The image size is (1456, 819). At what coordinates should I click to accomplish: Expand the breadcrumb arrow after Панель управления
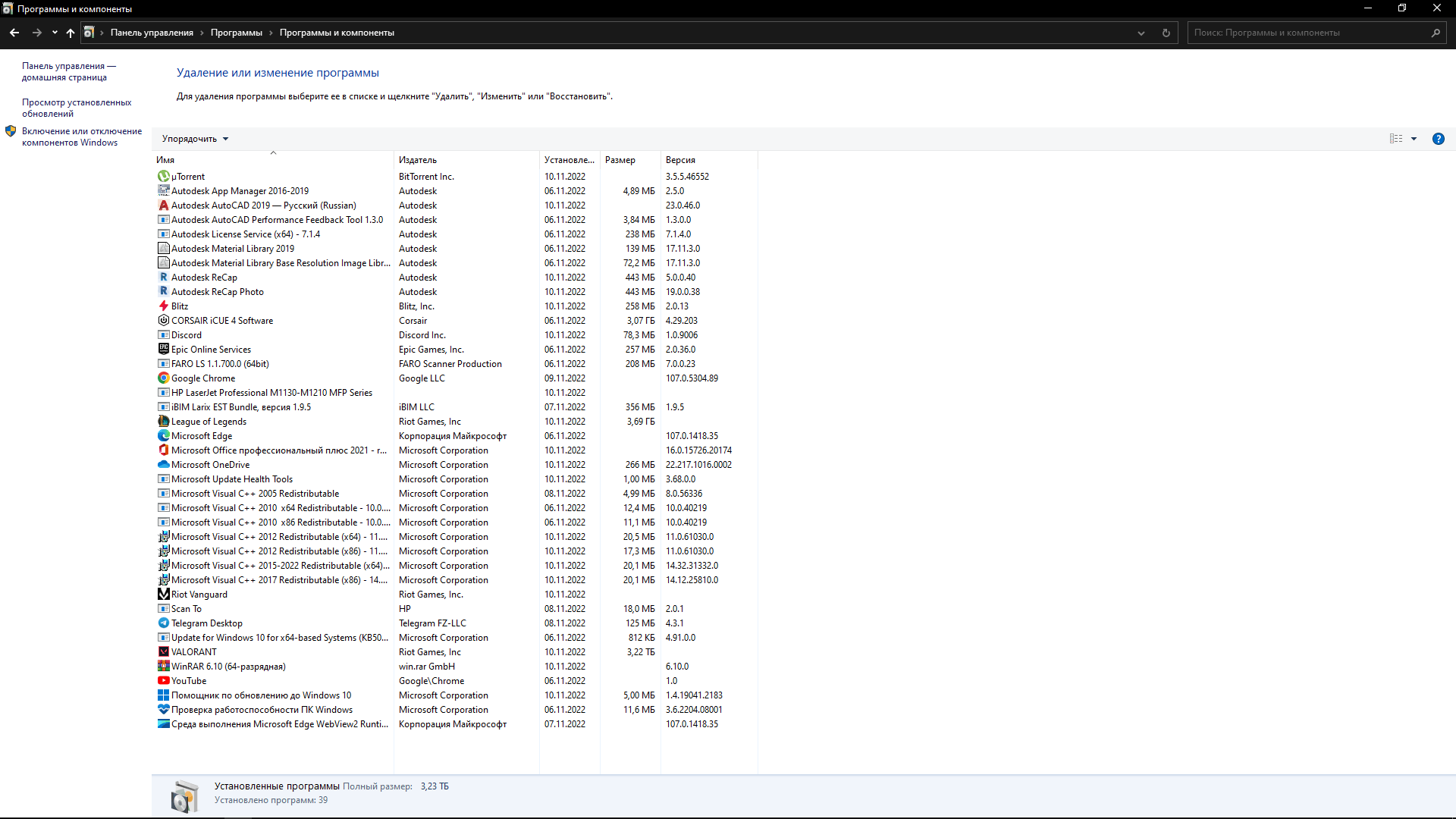[x=202, y=33]
